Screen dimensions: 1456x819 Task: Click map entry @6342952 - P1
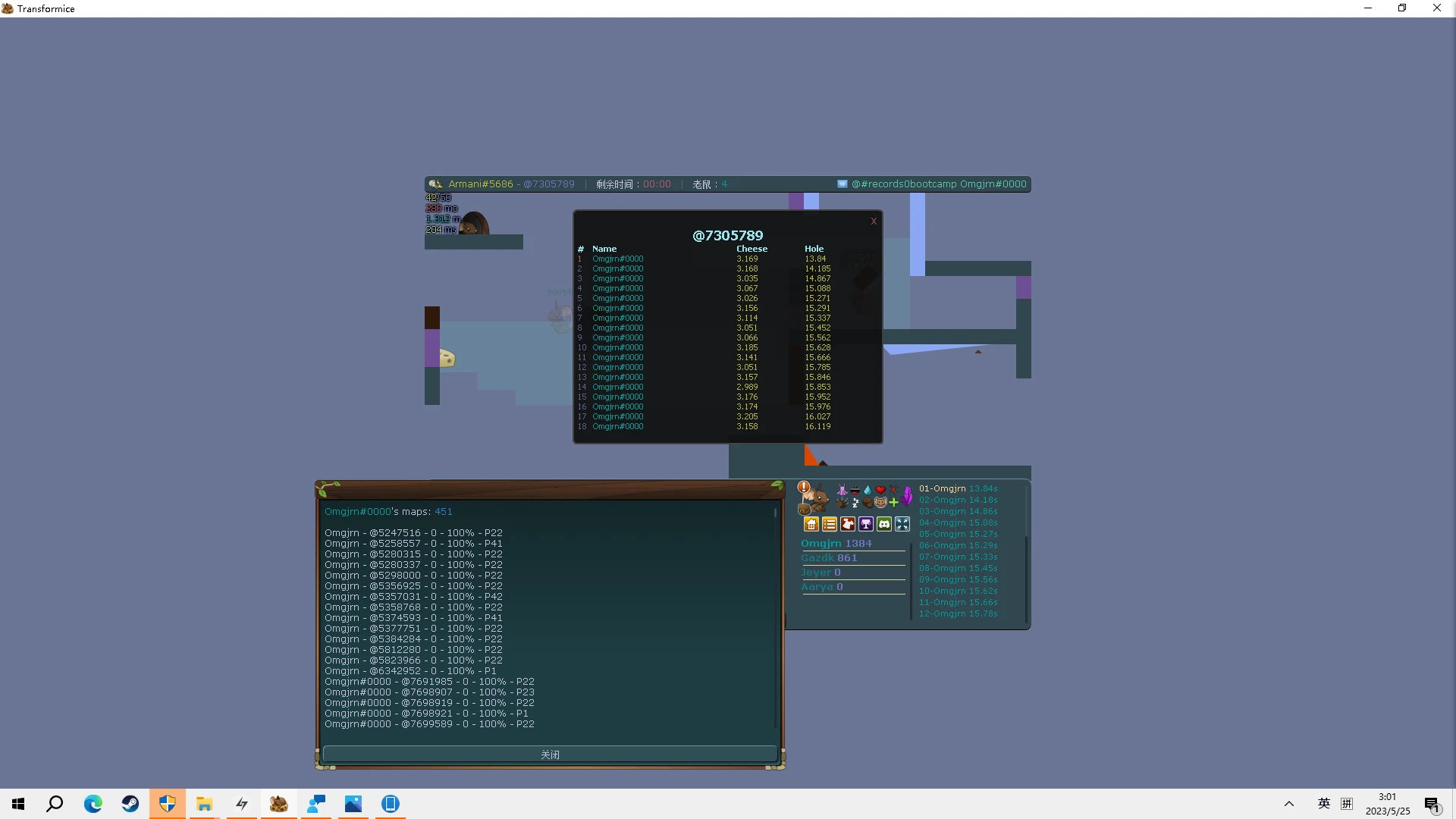point(410,671)
